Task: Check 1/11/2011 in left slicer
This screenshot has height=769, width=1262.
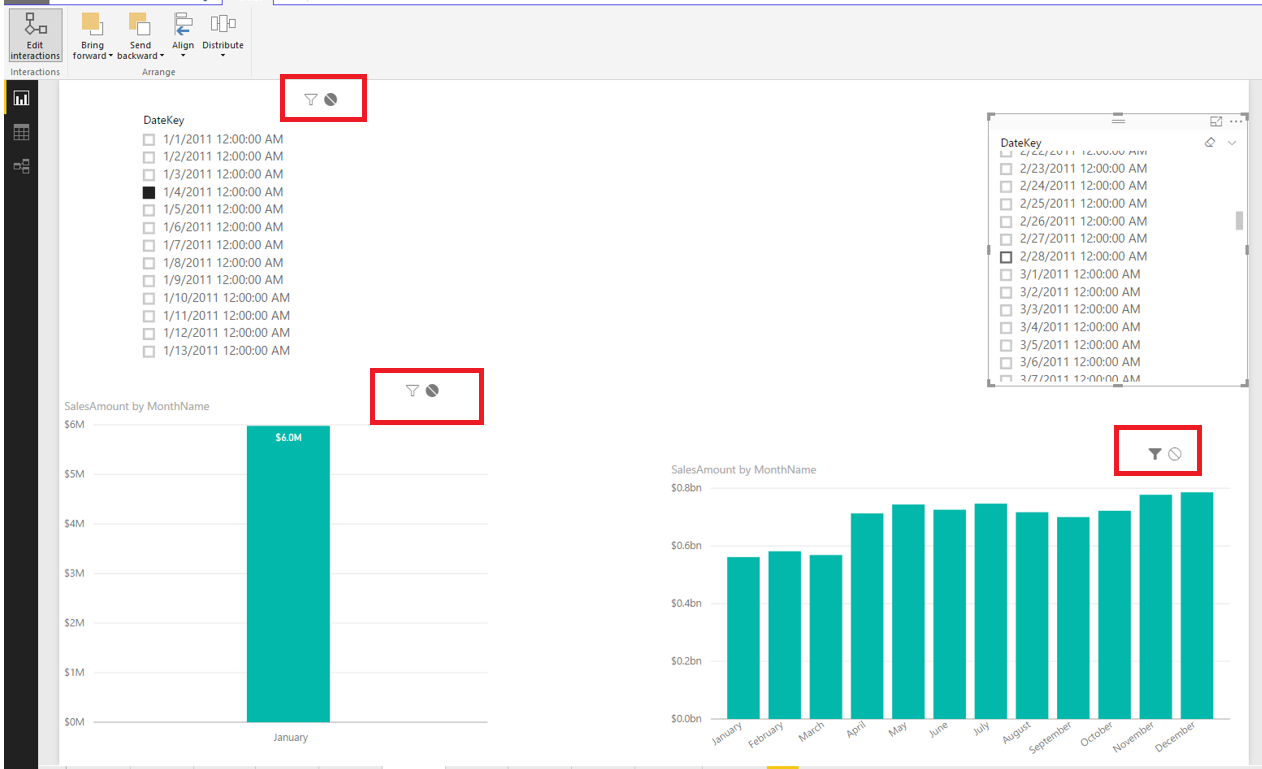Action: click(x=149, y=316)
